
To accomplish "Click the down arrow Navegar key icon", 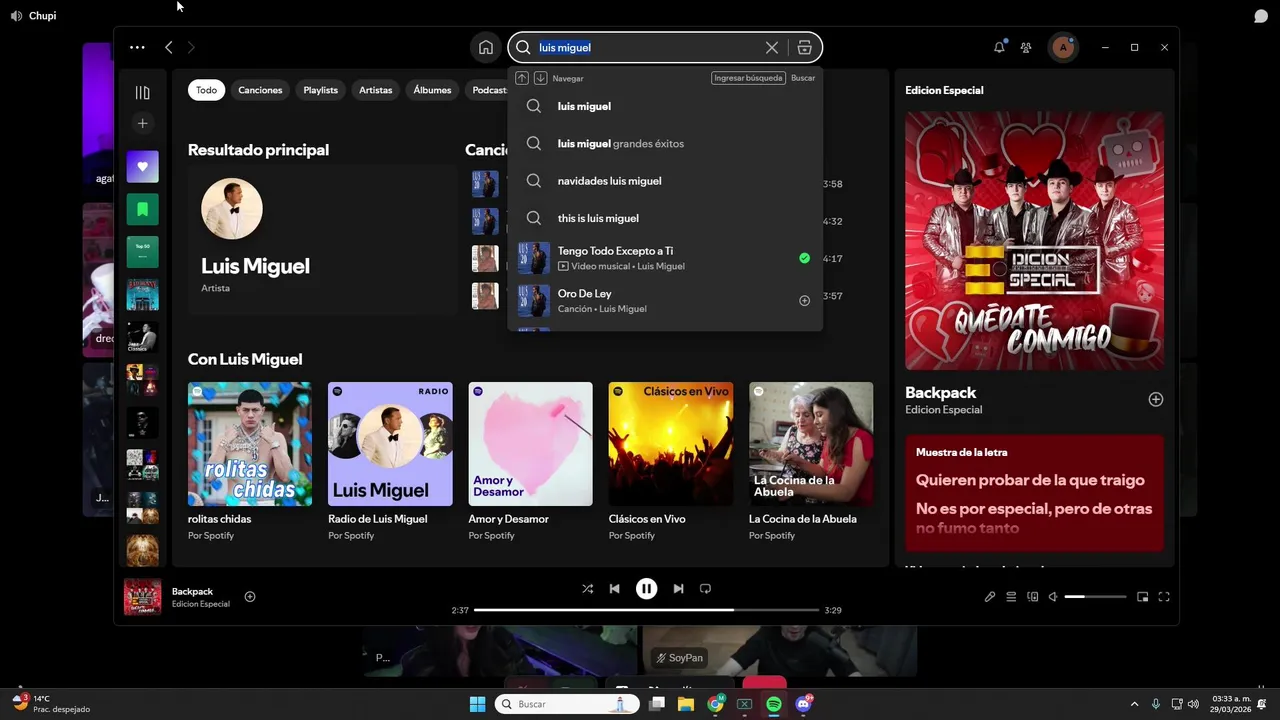I will coord(540,78).
